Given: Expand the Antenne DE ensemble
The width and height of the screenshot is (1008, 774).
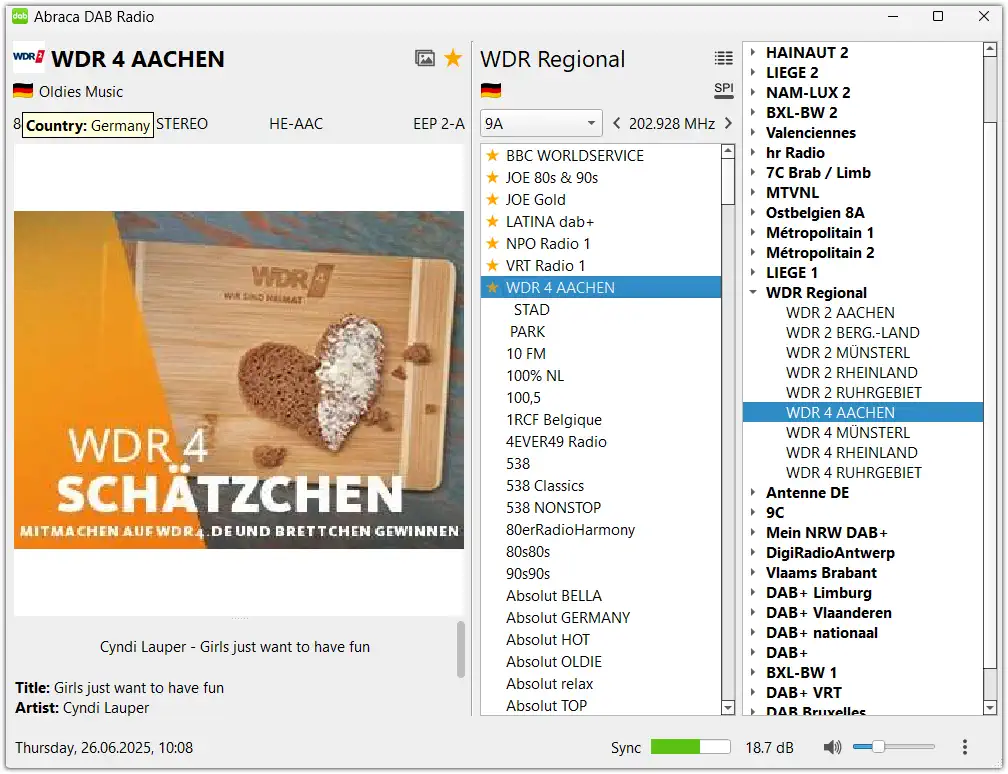Looking at the screenshot, I should 753,492.
